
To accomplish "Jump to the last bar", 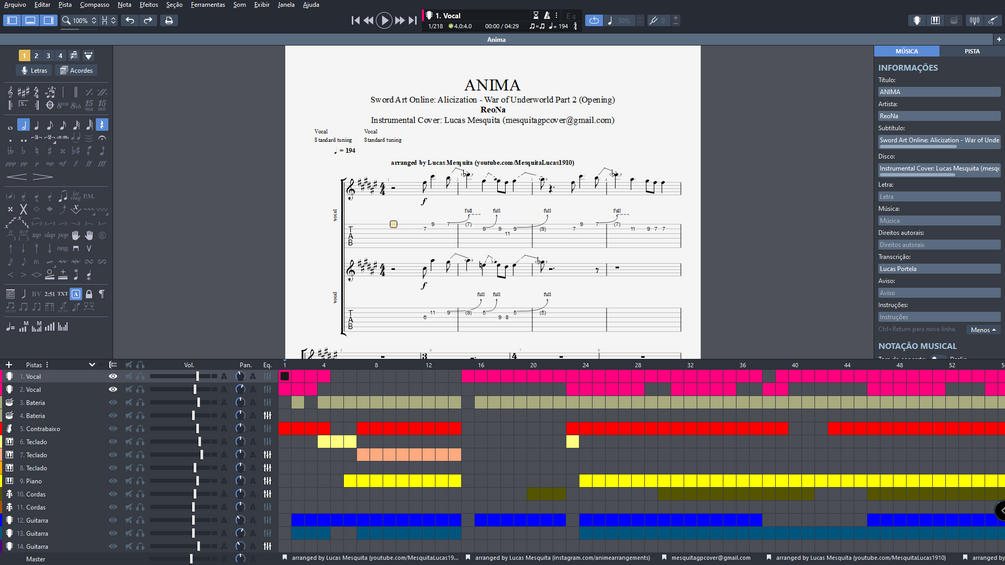I will (x=412, y=20).
